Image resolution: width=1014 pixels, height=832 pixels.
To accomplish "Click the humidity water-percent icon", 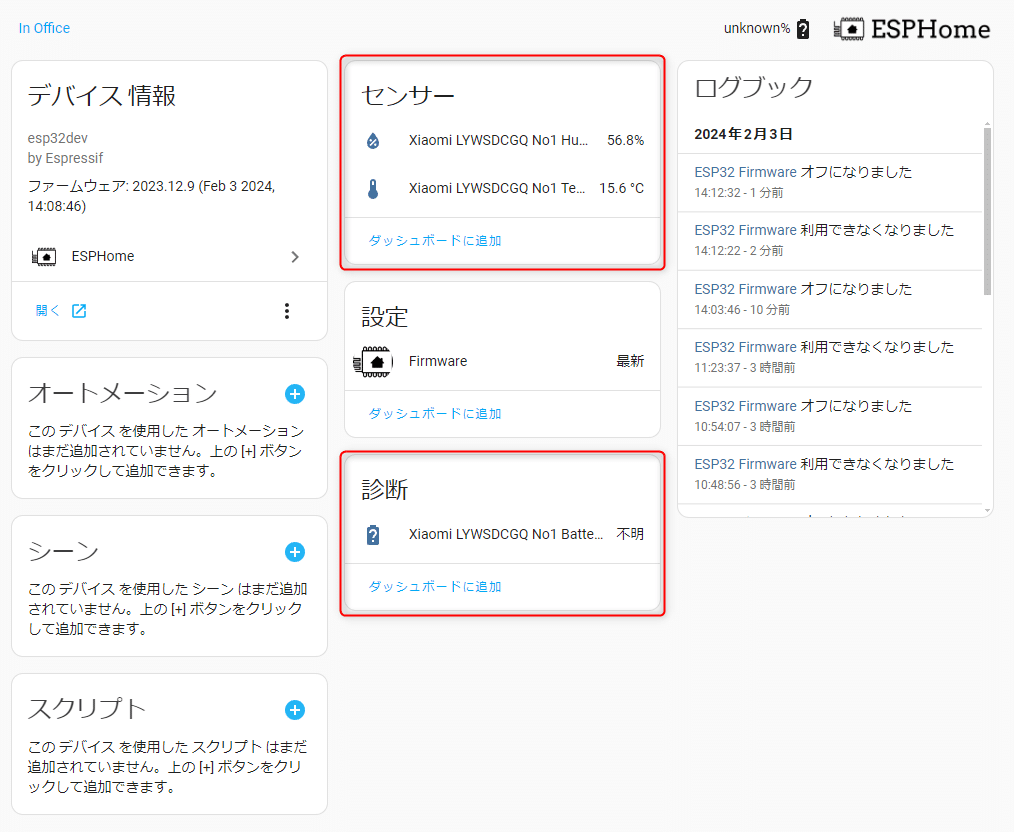I will pos(373,140).
